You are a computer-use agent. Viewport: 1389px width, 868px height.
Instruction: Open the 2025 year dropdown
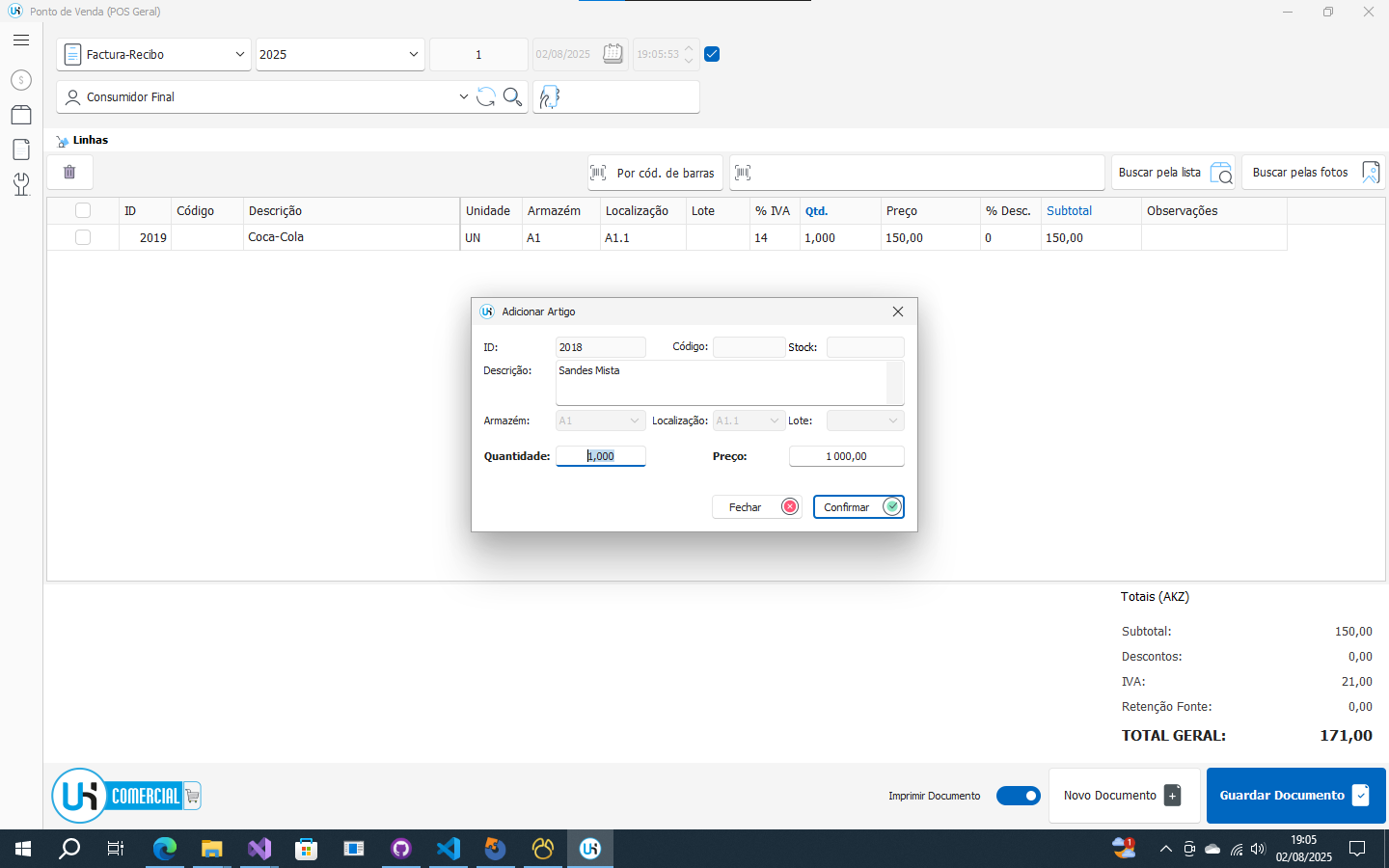pyautogui.click(x=413, y=55)
